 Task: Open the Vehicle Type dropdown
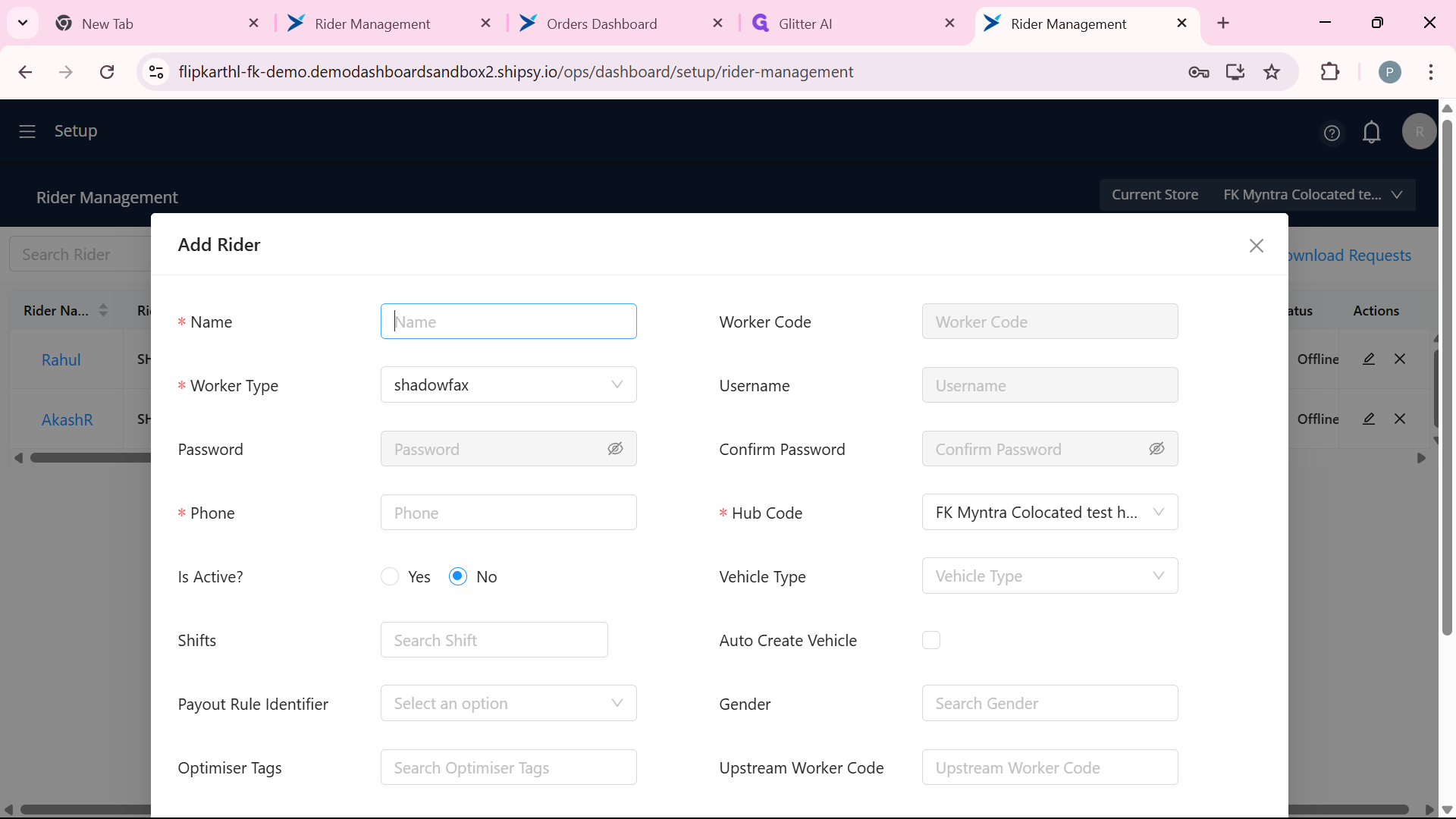coord(1050,576)
